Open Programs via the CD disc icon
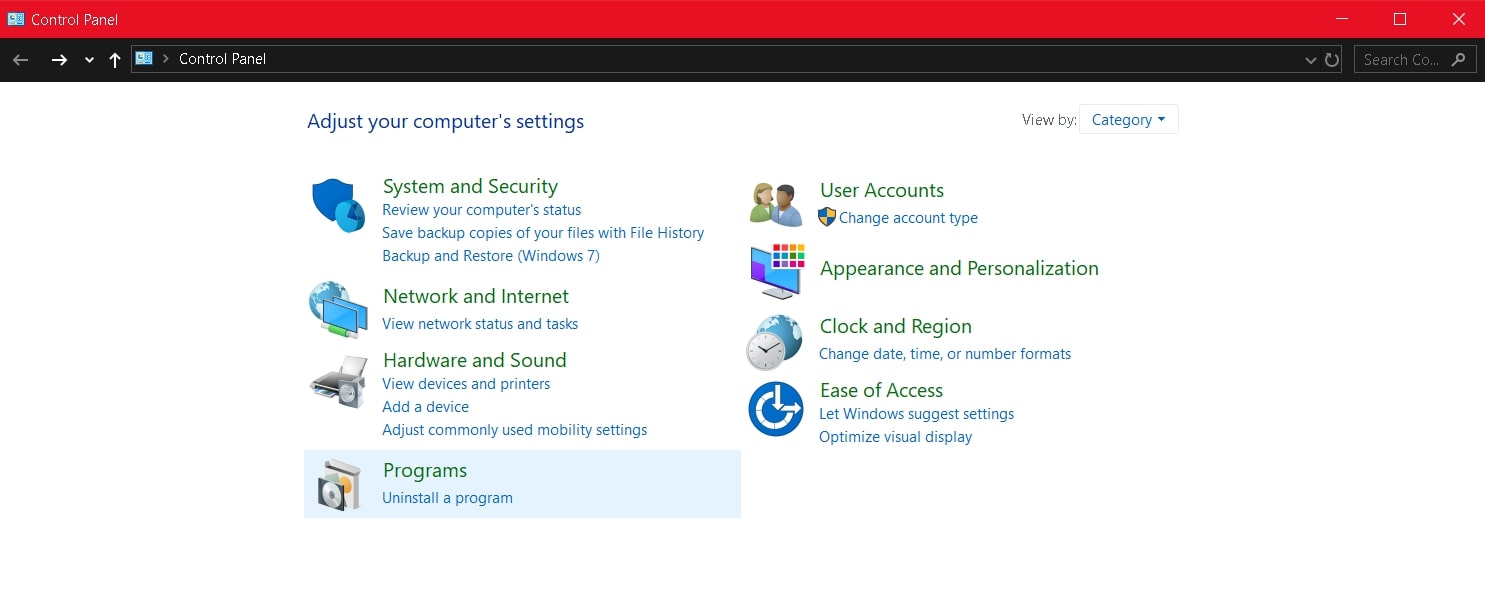This screenshot has width=1485, height=606. pyautogui.click(x=337, y=483)
